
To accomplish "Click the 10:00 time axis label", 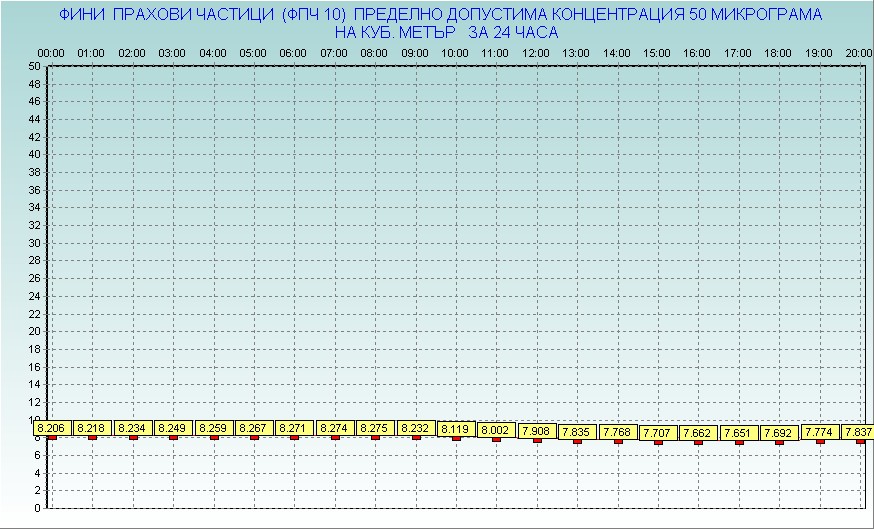I will 455,54.
